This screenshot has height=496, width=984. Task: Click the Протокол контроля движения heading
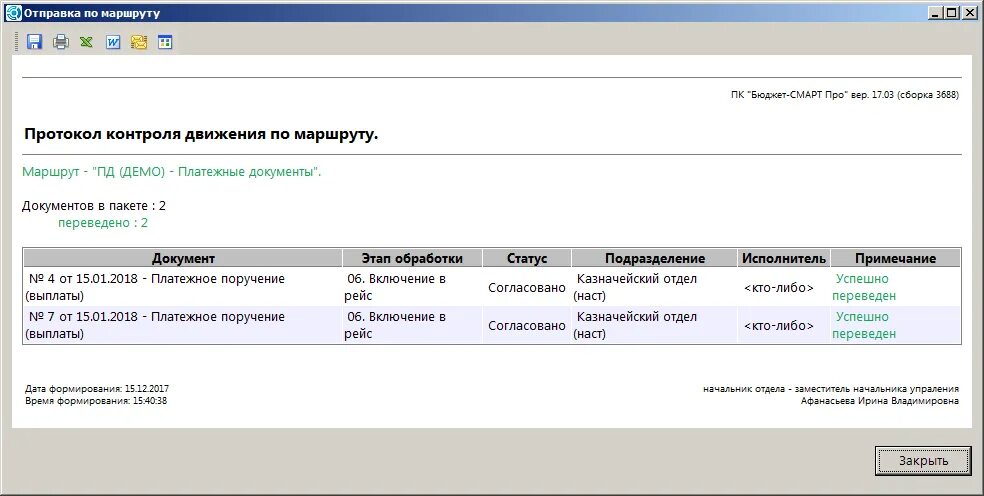click(201, 134)
